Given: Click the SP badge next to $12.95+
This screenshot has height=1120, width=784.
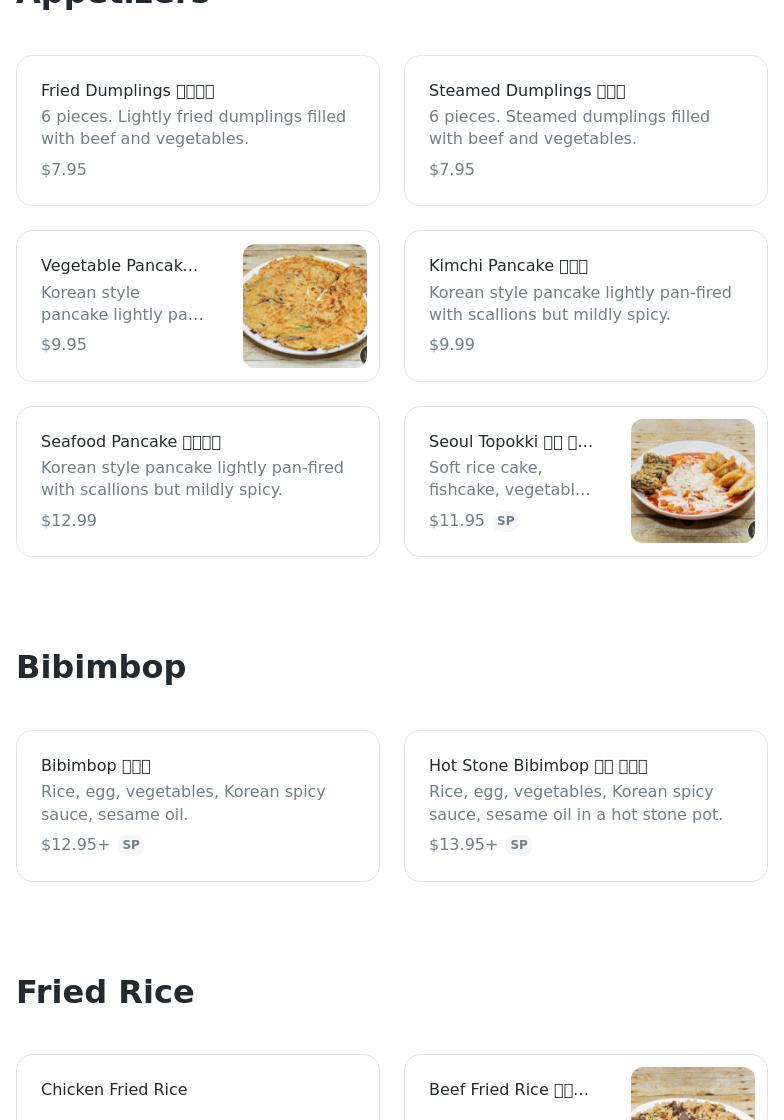Looking at the screenshot, I should pyautogui.click(x=131, y=845).
